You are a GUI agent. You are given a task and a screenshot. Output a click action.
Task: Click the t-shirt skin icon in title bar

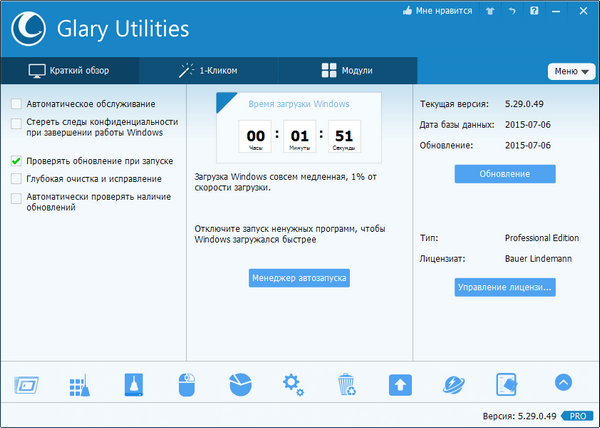[489, 12]
